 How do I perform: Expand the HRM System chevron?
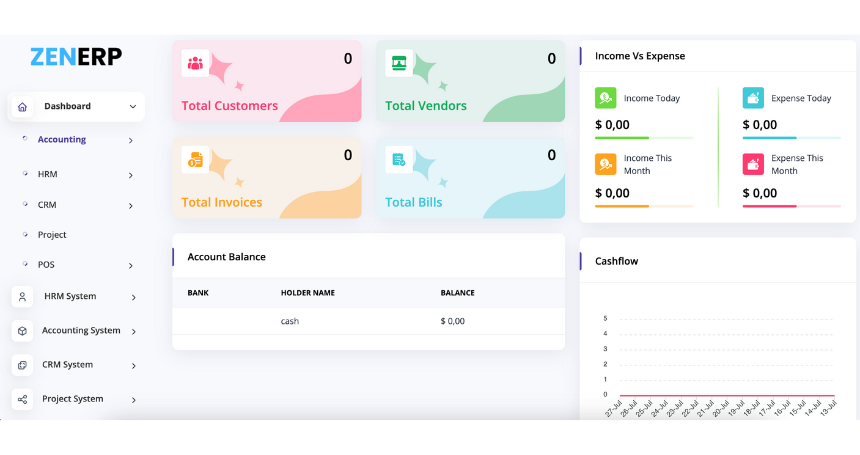coord(133,298)
